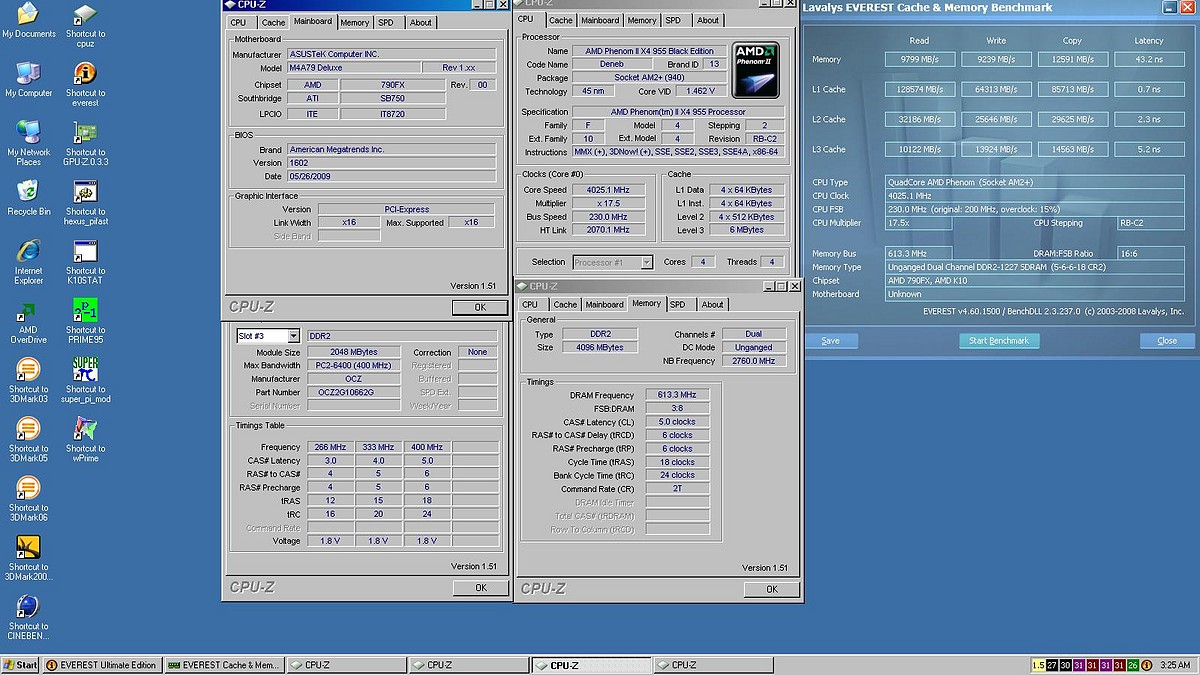Switch to the SPD tab in Memory window
The height and width of the screenshot is (675, 1200).
(x=677, y=305)
